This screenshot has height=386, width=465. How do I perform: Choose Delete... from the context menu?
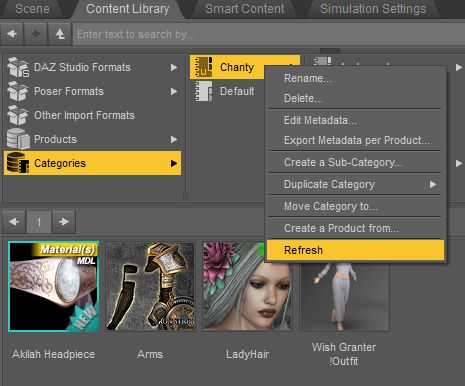click(356, 98)
